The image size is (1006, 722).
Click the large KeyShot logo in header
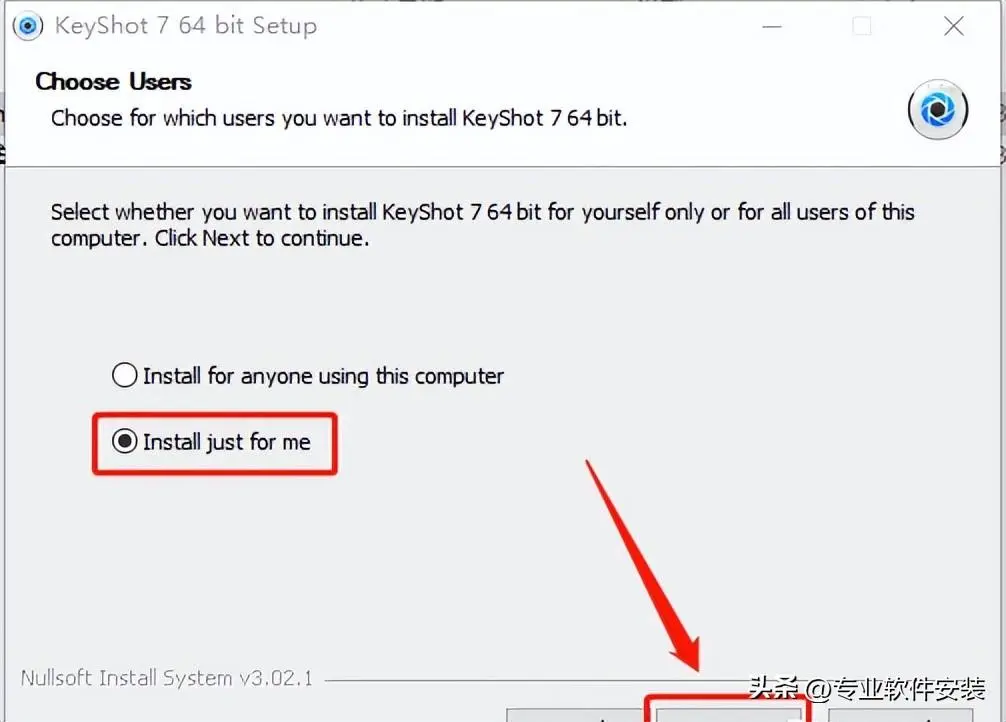937,110
